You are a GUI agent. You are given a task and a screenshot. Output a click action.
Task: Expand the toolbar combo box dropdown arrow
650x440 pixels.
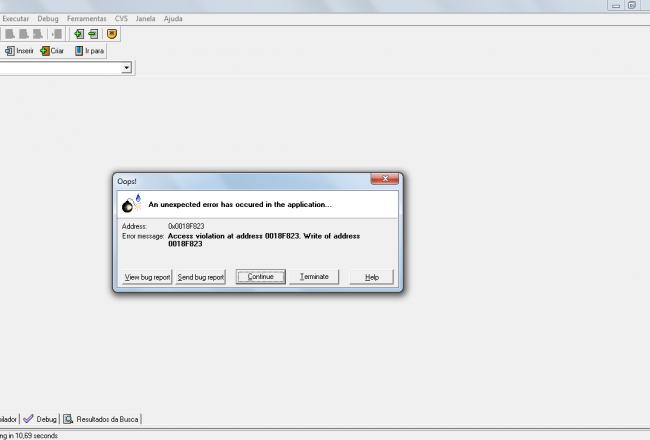coord(126,68)
